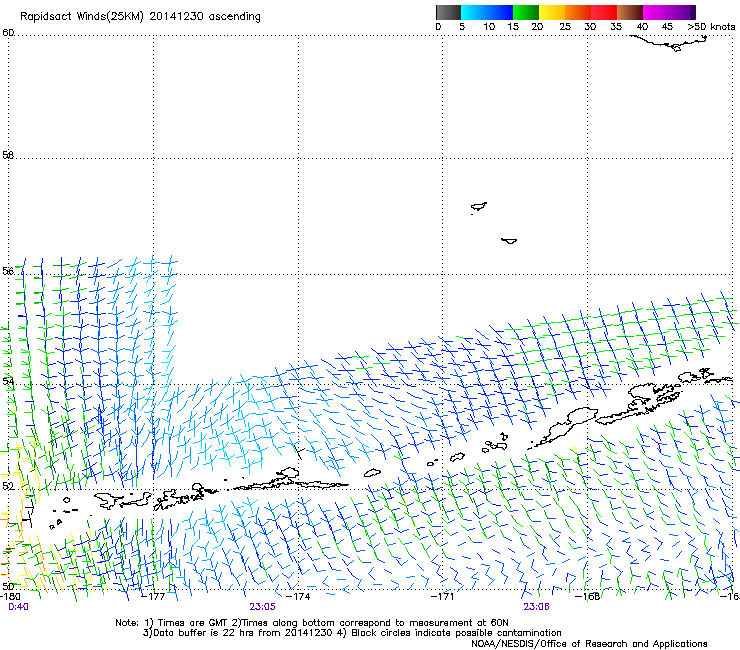Click "NOAA/NESDIS/Office of Research and Applications" credit
Viewport: 740px width, 650px height.
pyautogui.click(x=589, y=644)
